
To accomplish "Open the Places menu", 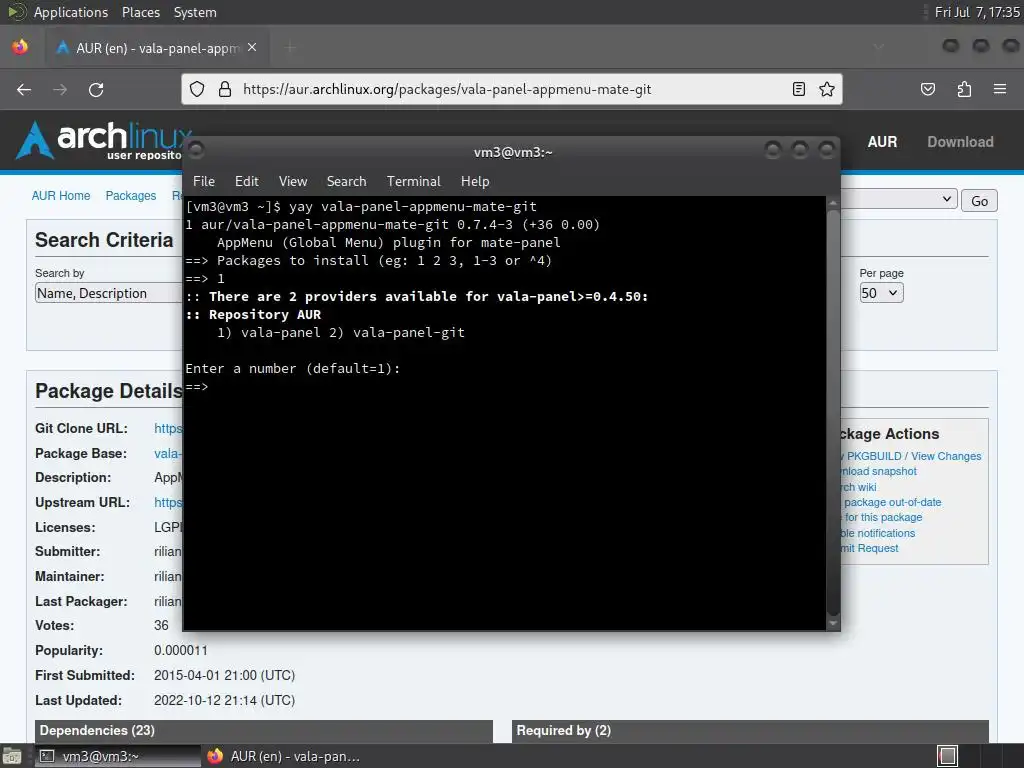I will [140, 12].
